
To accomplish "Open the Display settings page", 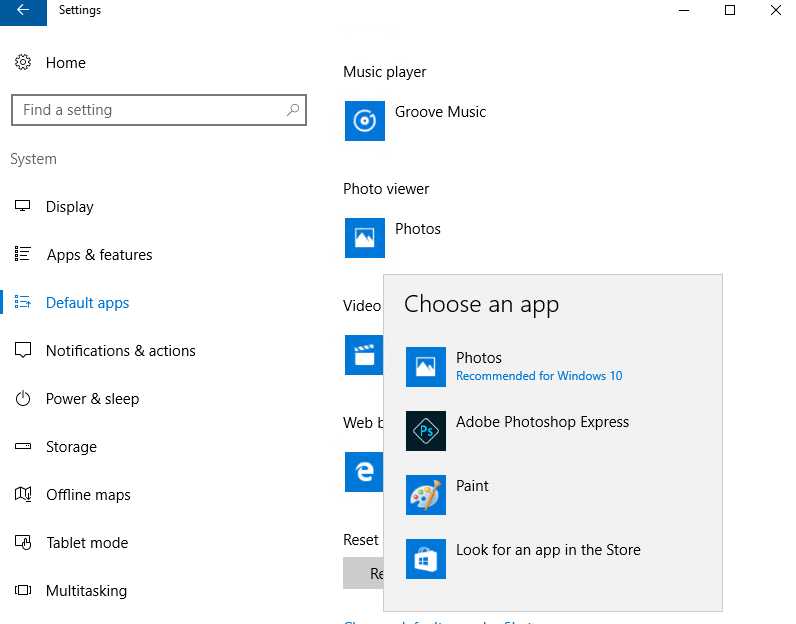I will pos(69,207).
